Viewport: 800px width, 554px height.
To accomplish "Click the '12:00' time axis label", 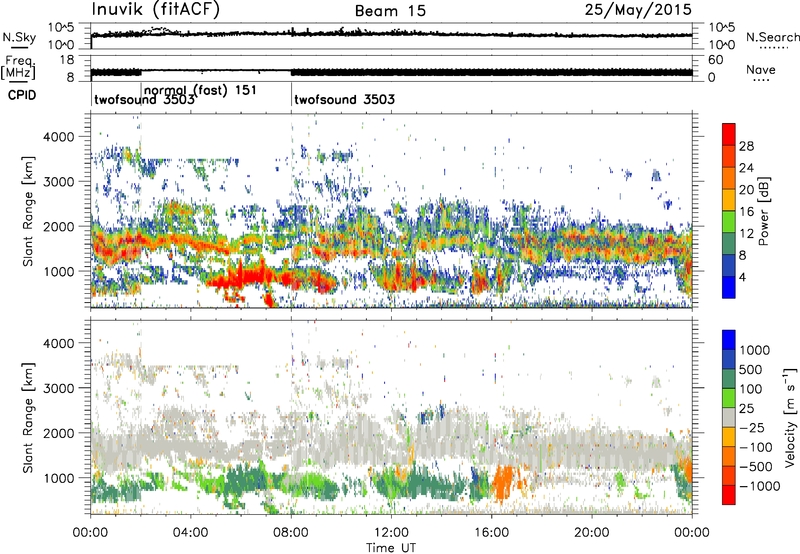I will 391,533.
